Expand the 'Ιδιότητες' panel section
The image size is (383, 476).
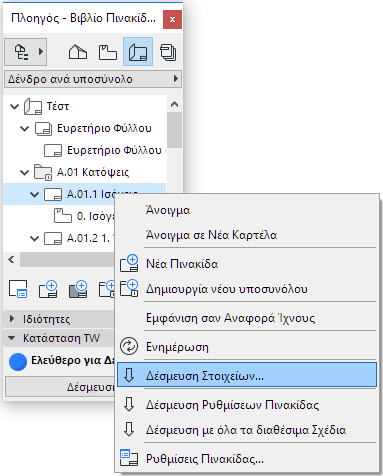point(12,319)
